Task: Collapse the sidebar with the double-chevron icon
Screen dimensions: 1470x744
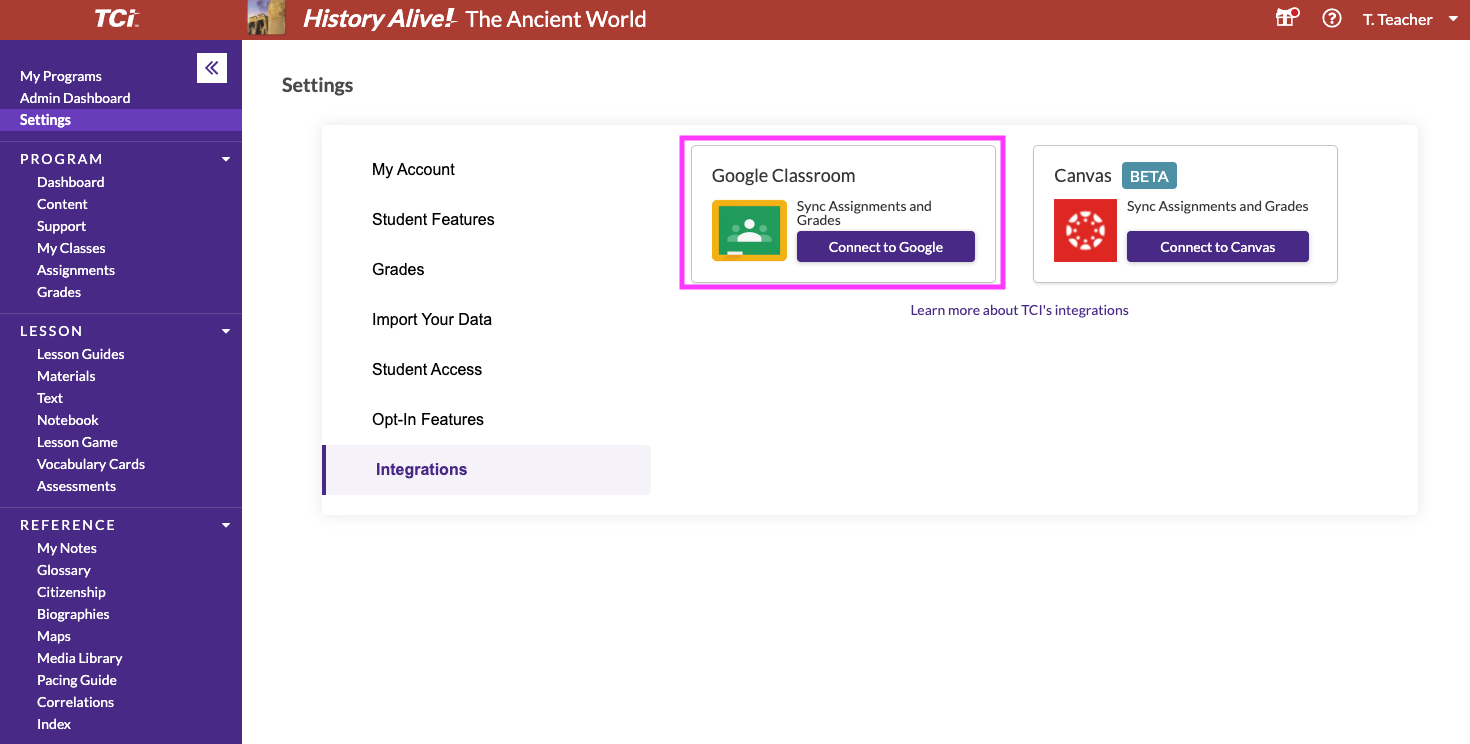Action: [211, 67]
